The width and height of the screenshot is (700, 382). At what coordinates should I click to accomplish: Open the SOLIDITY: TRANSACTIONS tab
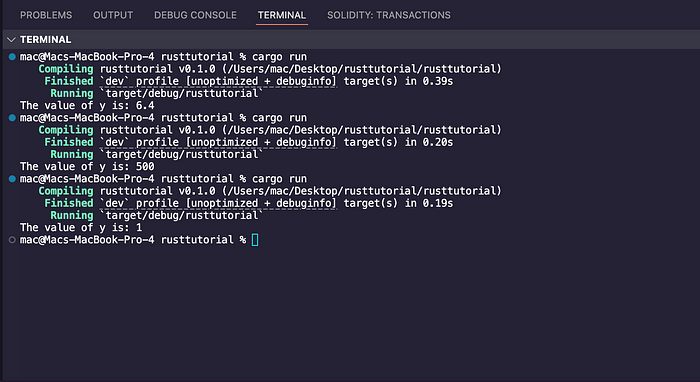click(389, 15)
